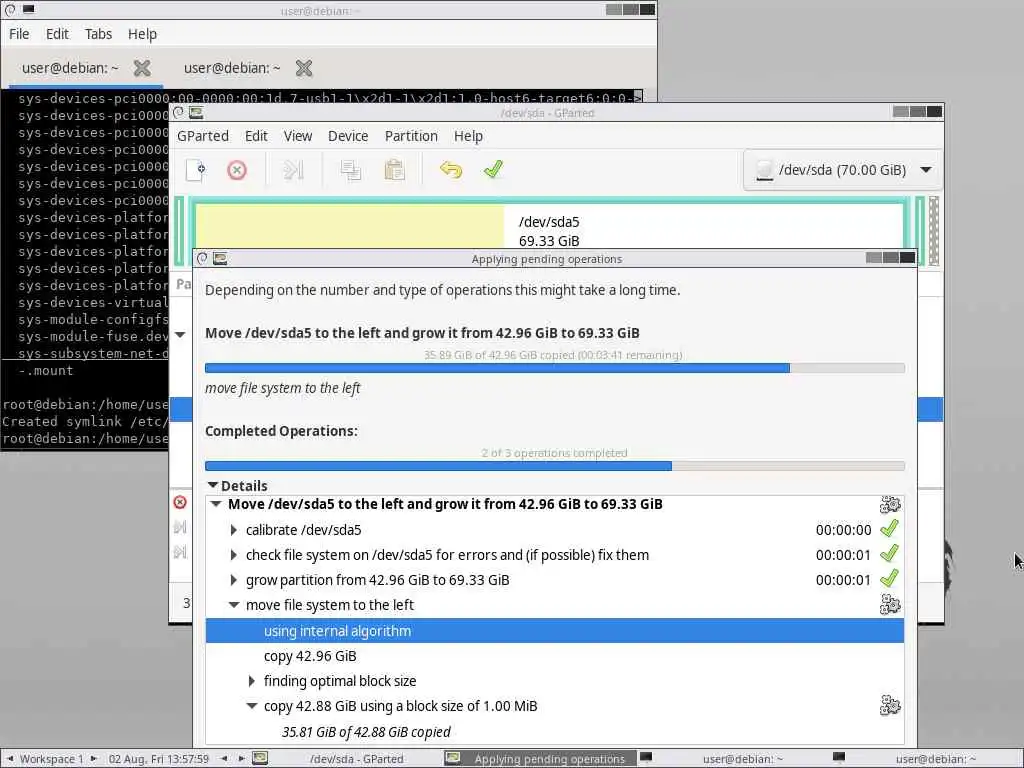Screen dimensions: 1024x768
Task: Click the red cancel icon in GParted pending operations pane
Action: (180, 502)
